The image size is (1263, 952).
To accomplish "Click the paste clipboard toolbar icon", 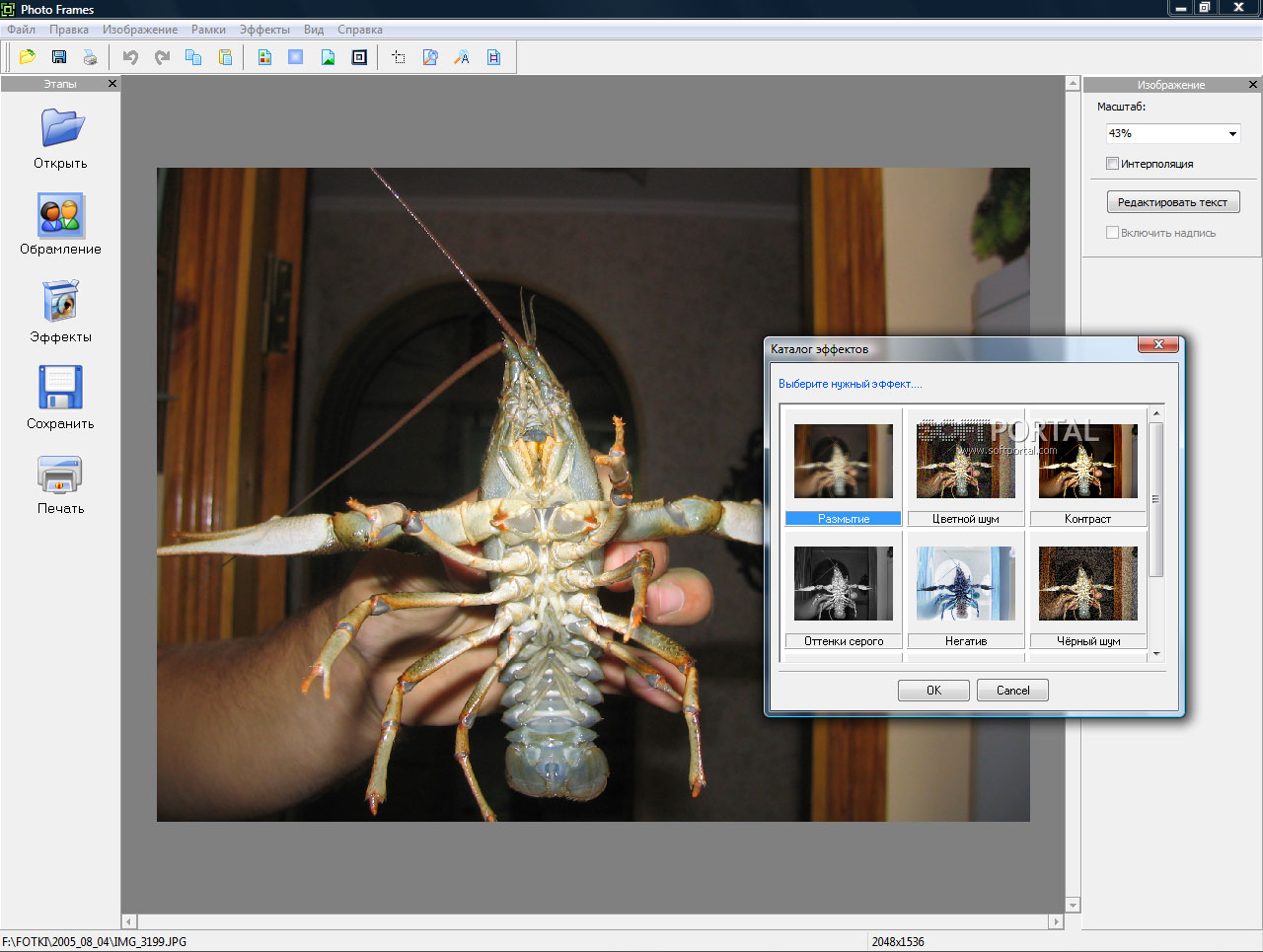I will [225, 57].
